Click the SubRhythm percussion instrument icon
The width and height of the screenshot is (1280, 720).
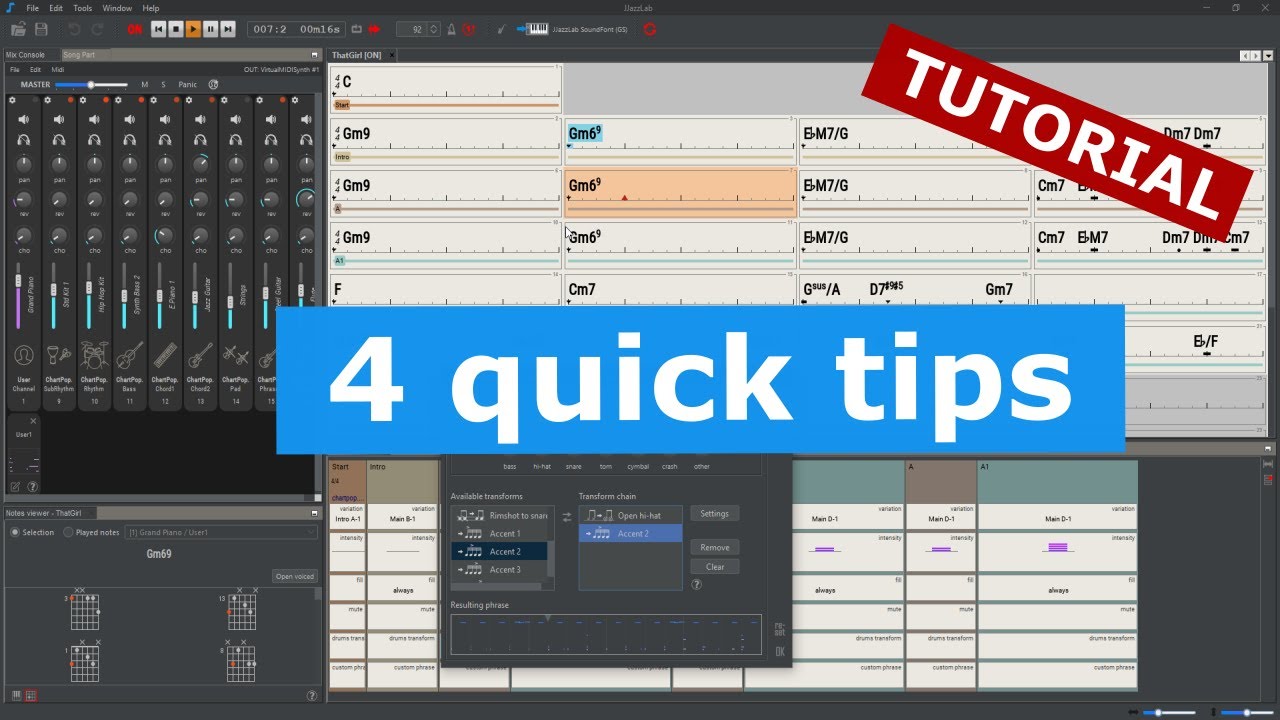(59, 355)
